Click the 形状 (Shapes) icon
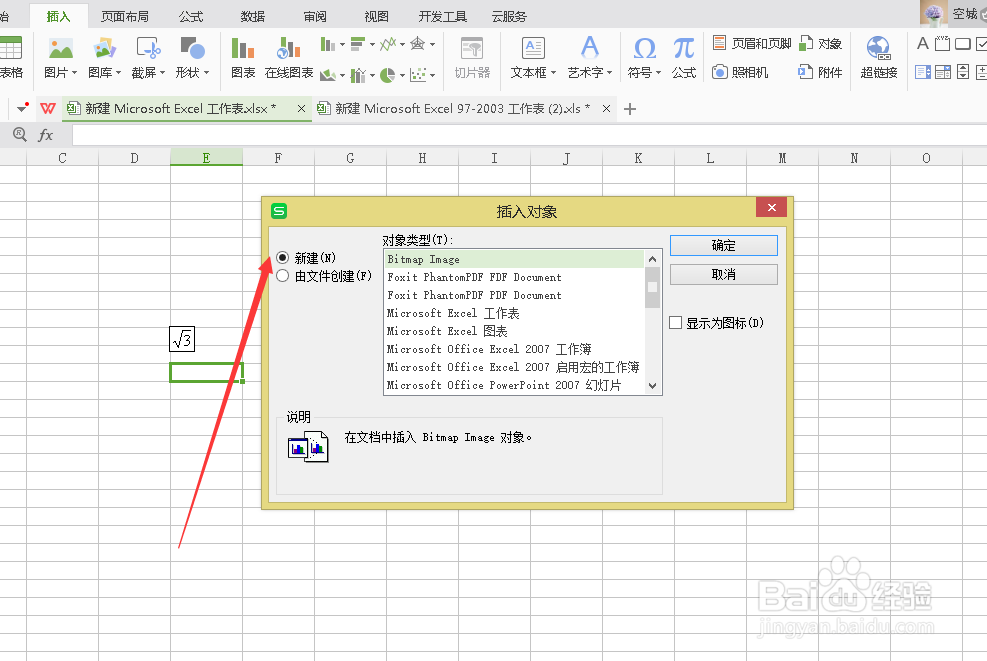The height and width of the screenshot is (661, 987). [x=192, y=48]
